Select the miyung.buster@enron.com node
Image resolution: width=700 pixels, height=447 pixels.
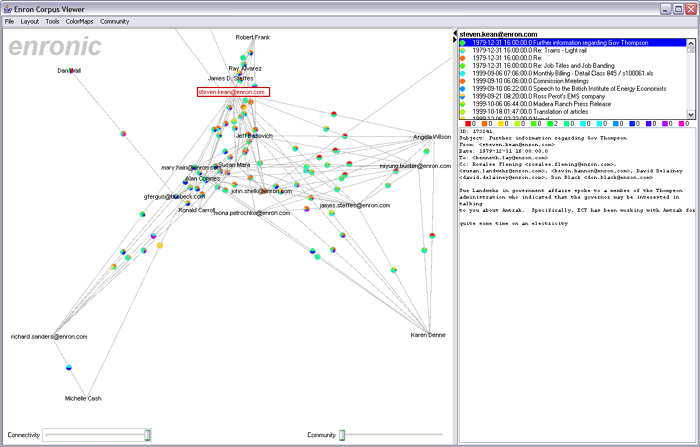(x=415, y=166)
